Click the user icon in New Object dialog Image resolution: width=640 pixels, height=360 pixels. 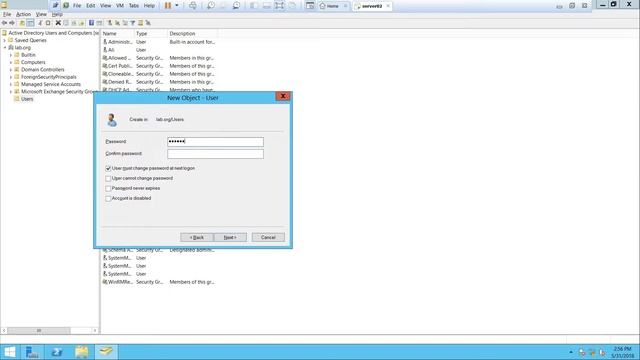(x=112, y=120)
